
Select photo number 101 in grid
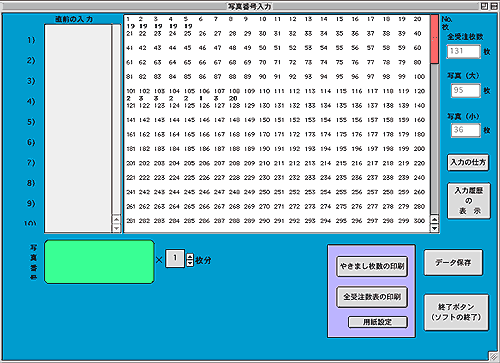(x=131, y=91)
